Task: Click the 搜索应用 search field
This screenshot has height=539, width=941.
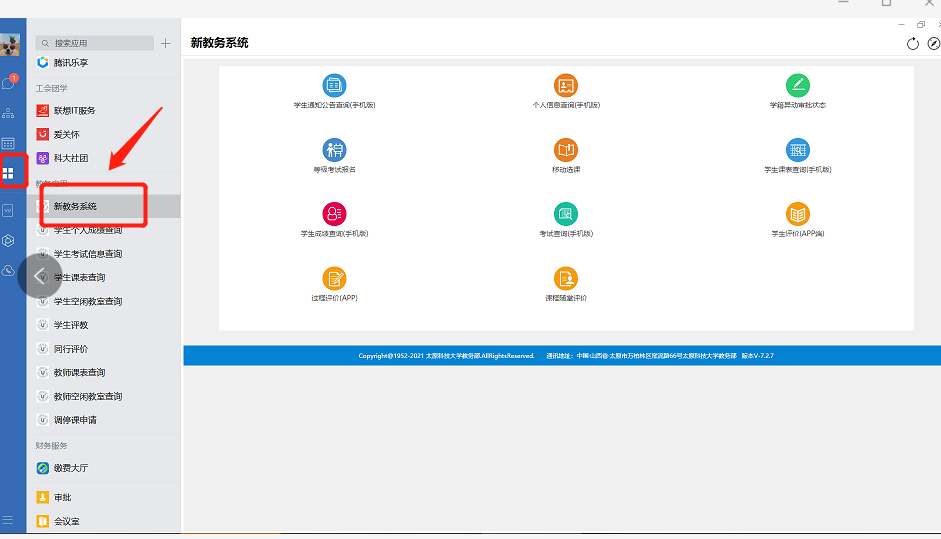Action: tap(95, 43)
